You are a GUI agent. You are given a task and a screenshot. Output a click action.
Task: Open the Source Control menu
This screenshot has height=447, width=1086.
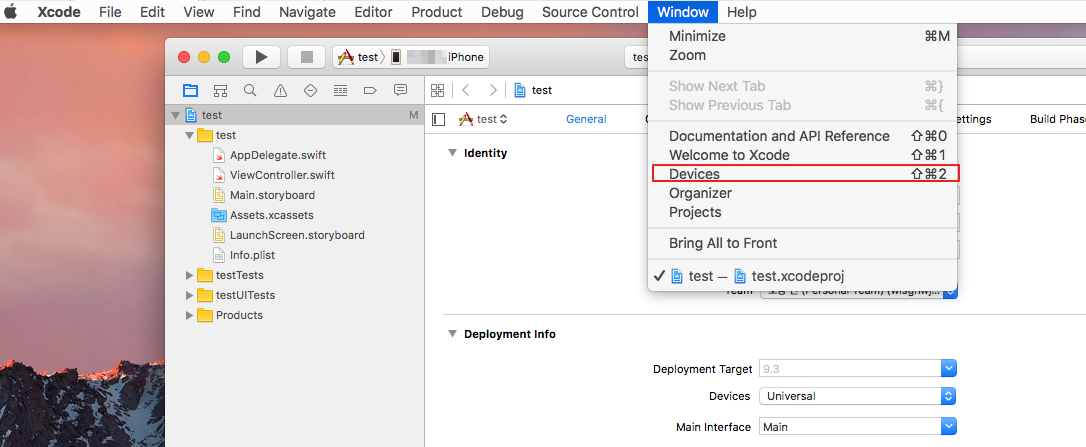(590, 12)
